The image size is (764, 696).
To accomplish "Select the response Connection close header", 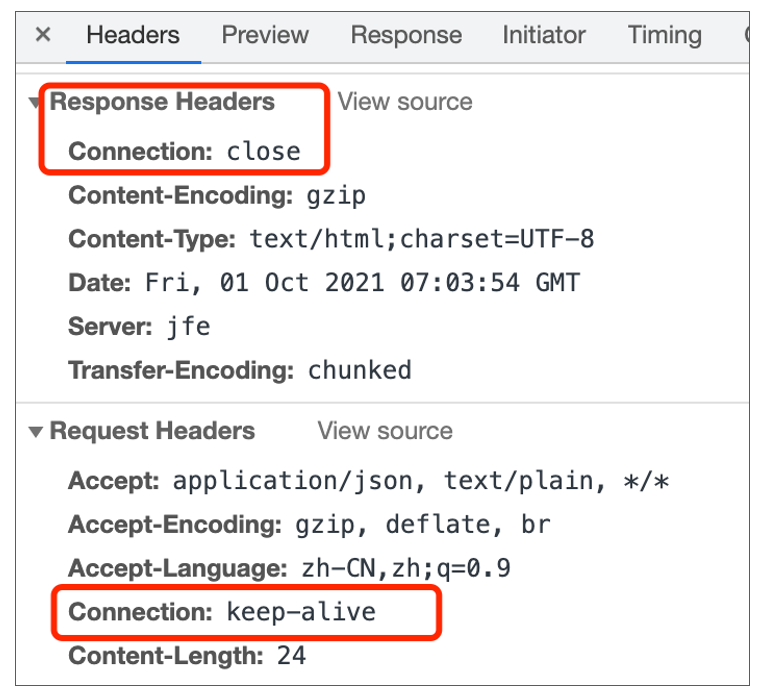I will coord(184,151).
